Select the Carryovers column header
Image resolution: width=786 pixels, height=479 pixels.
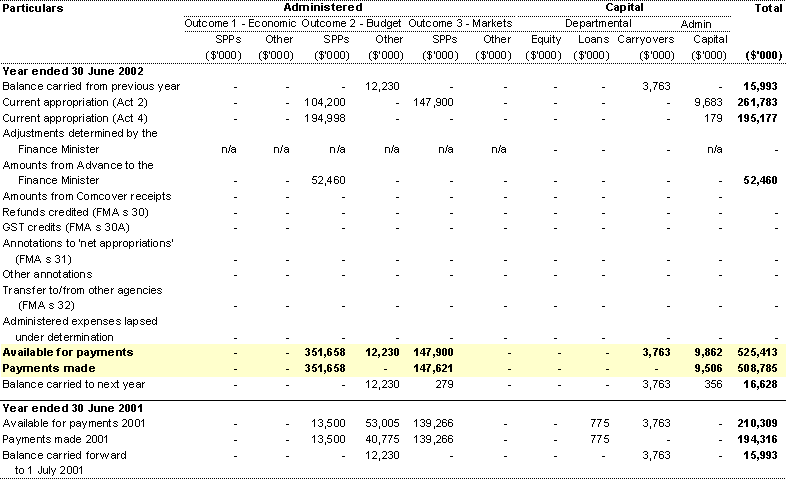tap(645, 40)
